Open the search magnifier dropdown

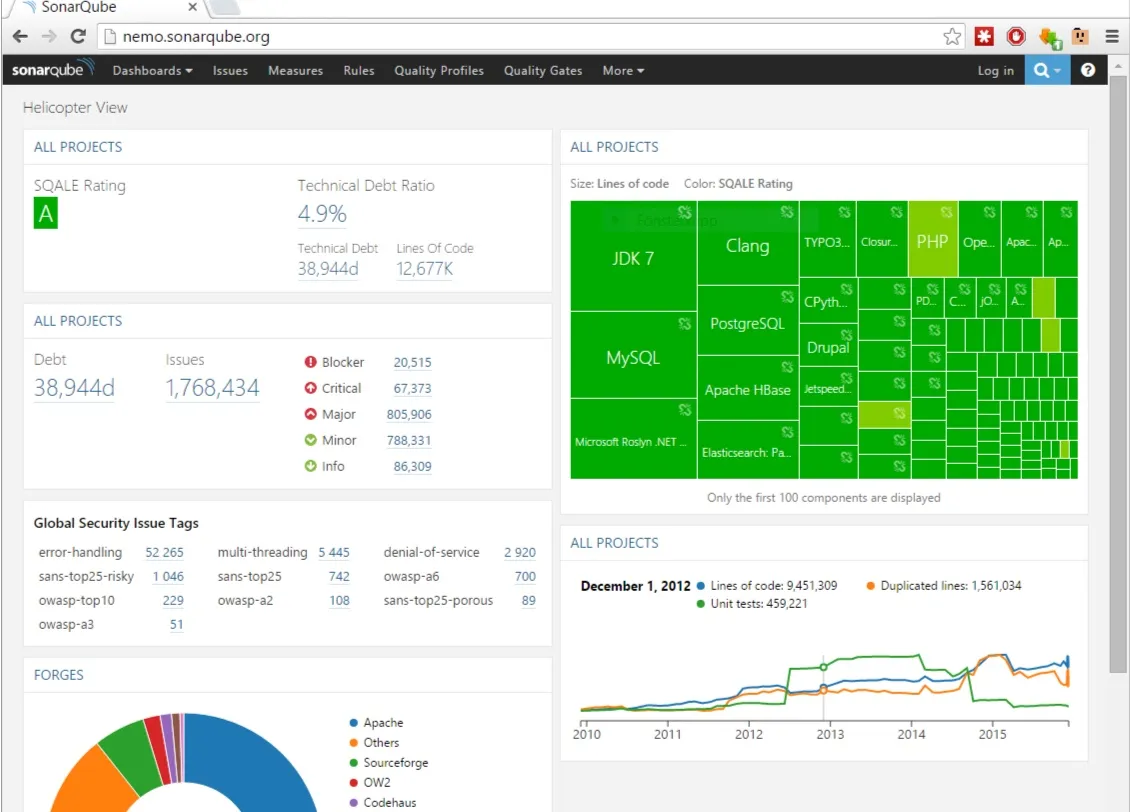point(1047,70)
